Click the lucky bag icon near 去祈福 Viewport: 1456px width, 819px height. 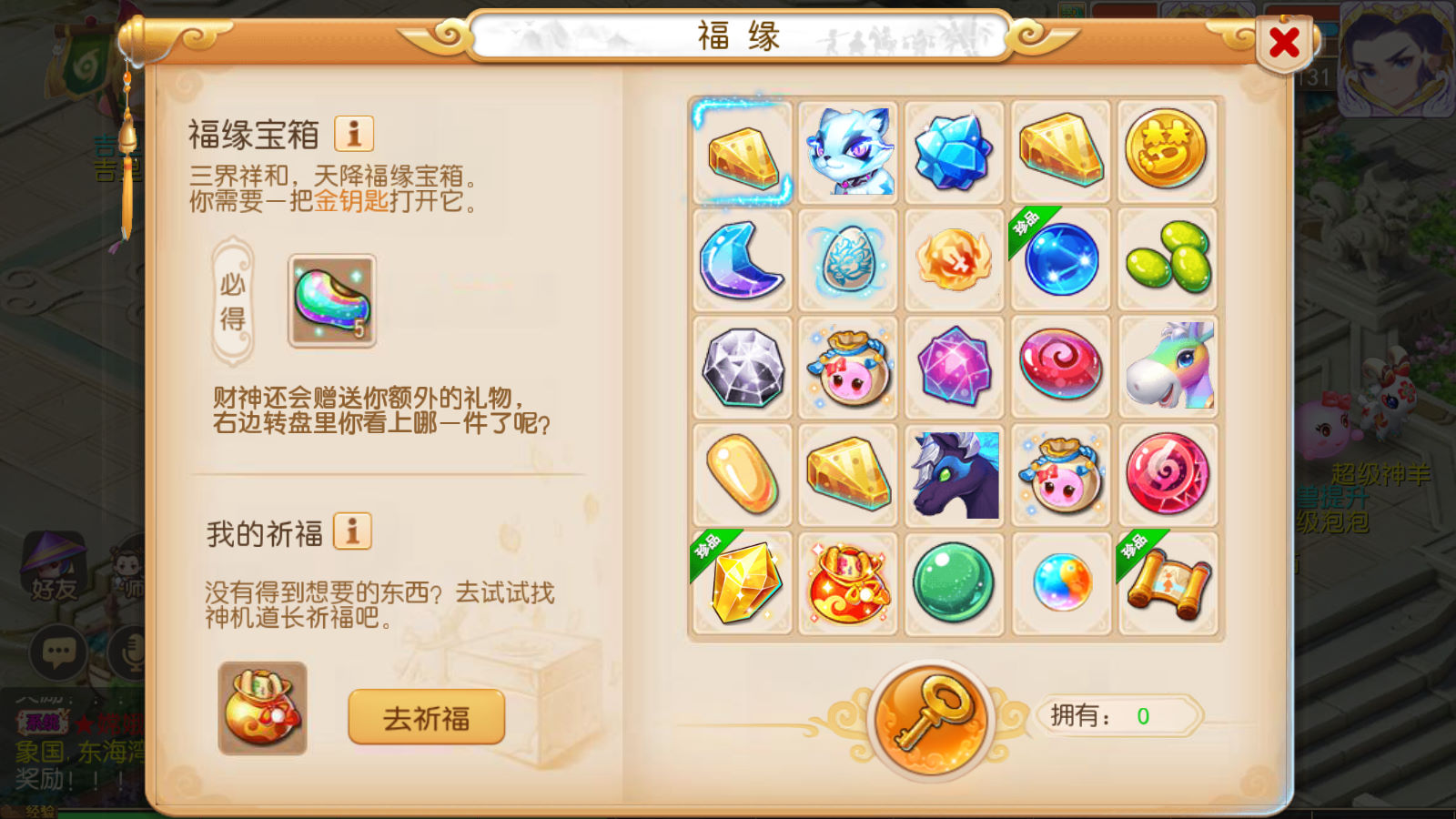click(263, 708)
